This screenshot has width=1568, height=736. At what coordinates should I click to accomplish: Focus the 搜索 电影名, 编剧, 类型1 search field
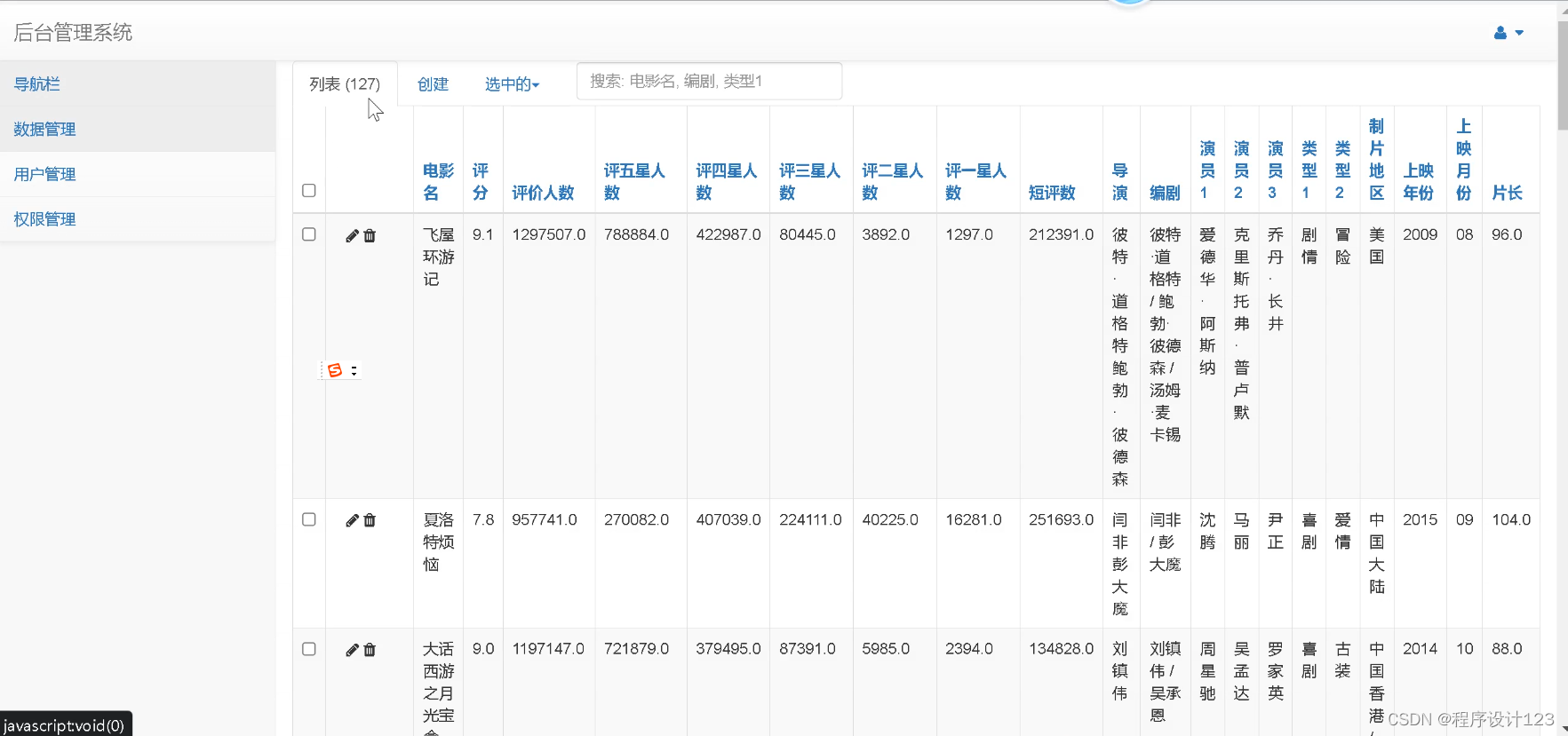coord(709,82)
